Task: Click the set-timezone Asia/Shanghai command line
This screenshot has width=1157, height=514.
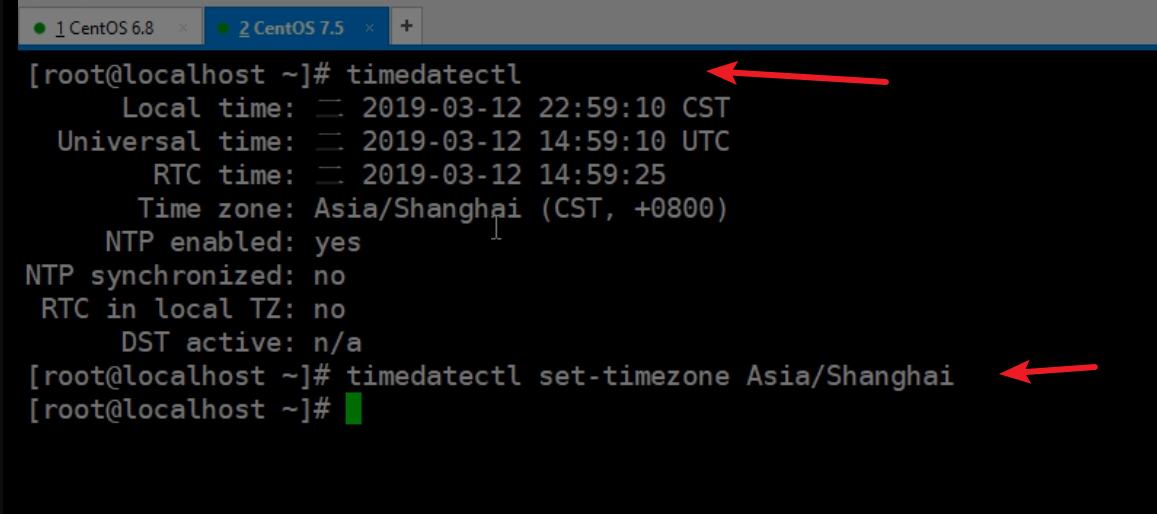Action: 650,376
